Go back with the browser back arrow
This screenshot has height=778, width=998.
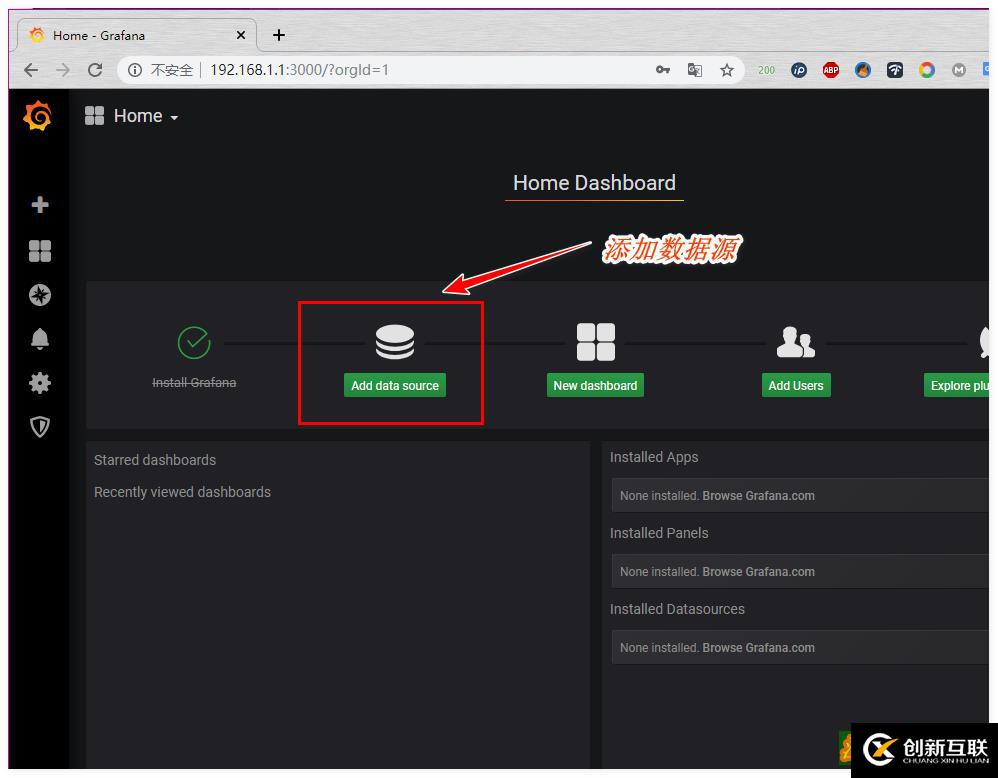coord(31,70)
